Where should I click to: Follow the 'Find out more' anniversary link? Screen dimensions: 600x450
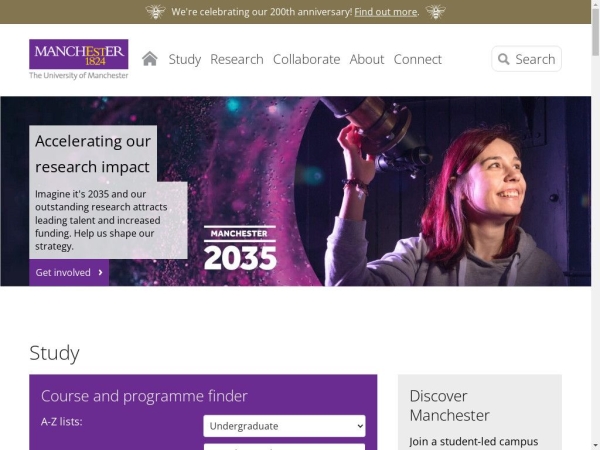pos(386,12)
